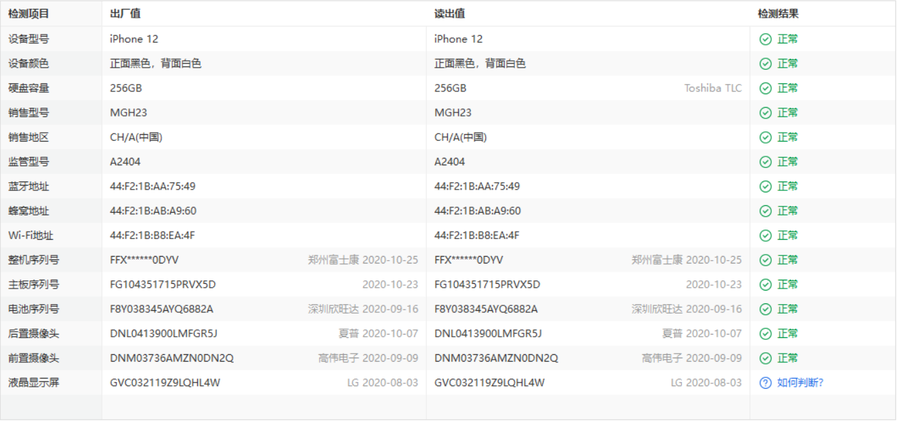
Task: Click the green check icon in 硬盘容量 row
Action: 765,88
